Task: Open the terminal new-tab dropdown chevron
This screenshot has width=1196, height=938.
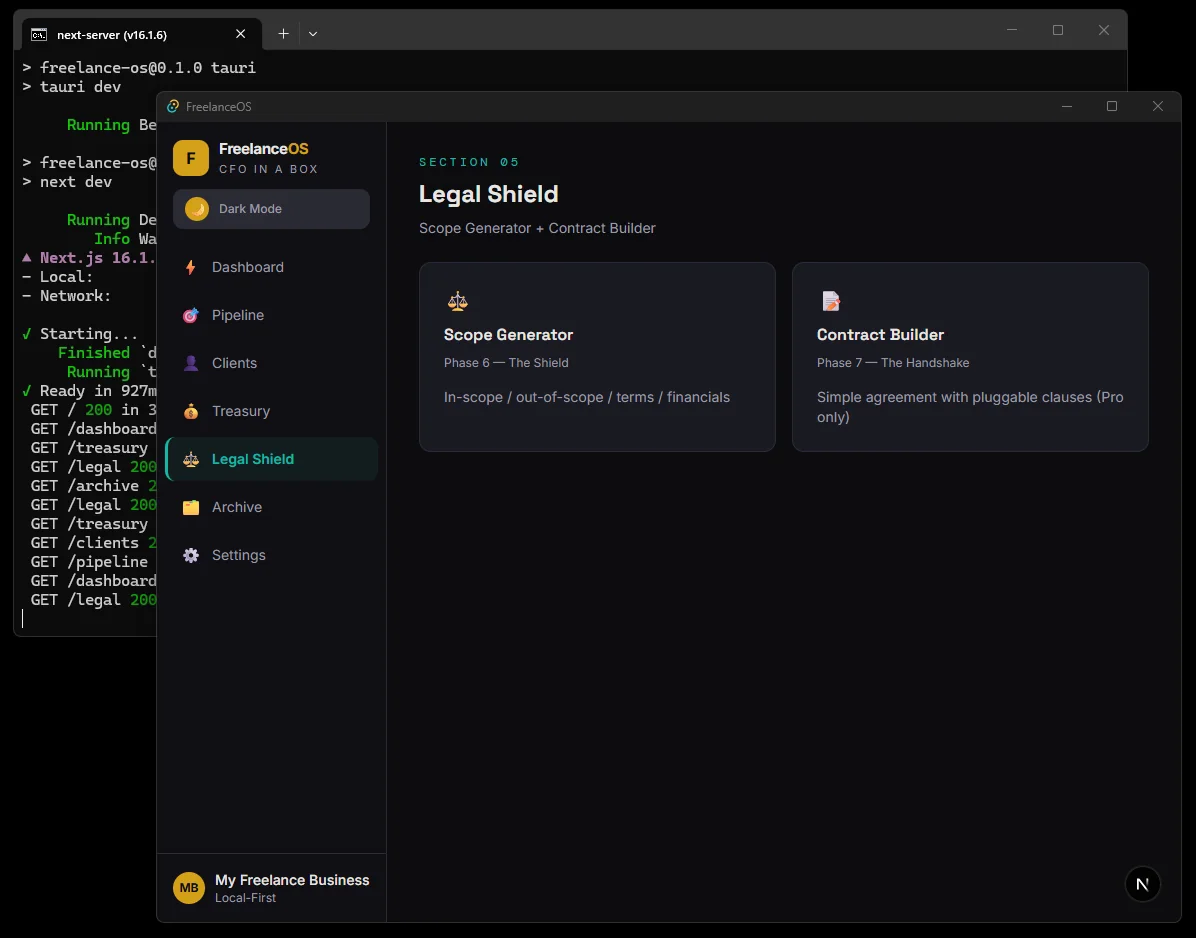Action: click(313, 34)
